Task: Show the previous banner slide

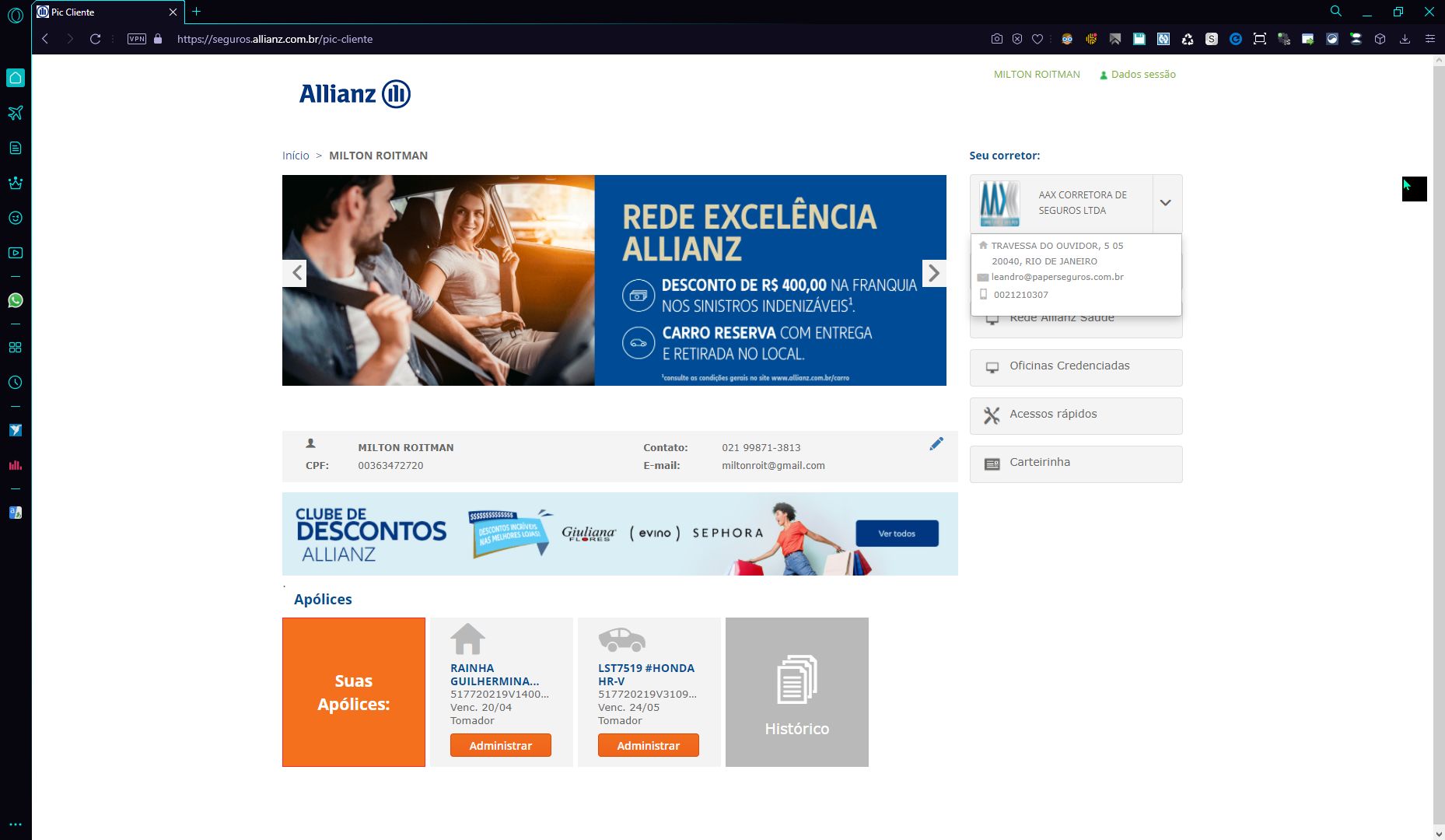Action: [296, 273]
